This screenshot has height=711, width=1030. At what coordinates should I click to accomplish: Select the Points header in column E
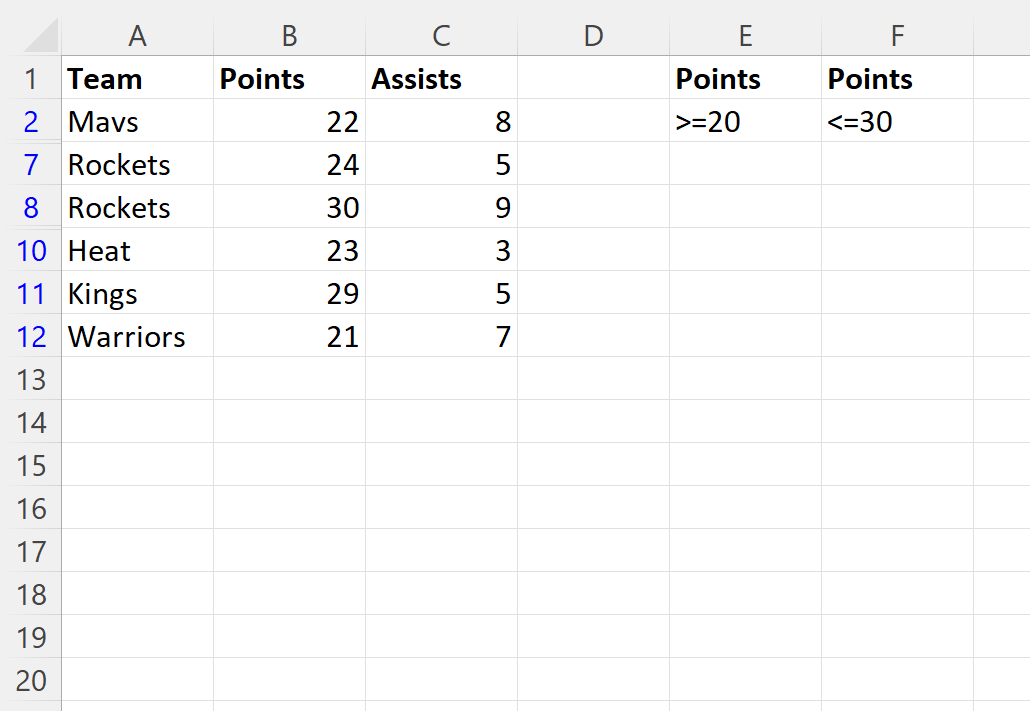(745, 79)
